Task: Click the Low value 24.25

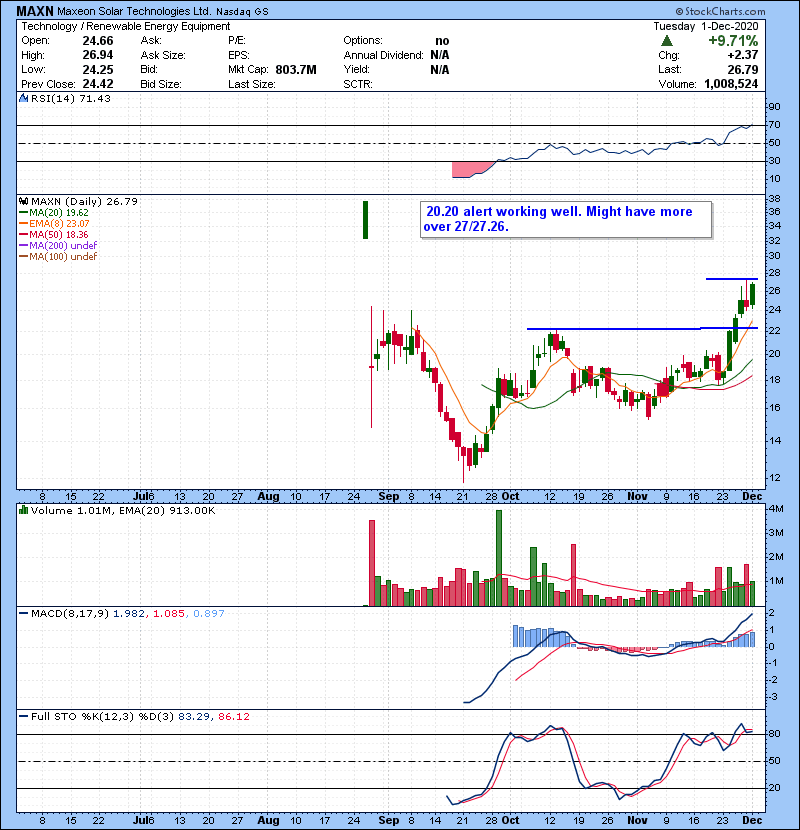Action: 98,69
